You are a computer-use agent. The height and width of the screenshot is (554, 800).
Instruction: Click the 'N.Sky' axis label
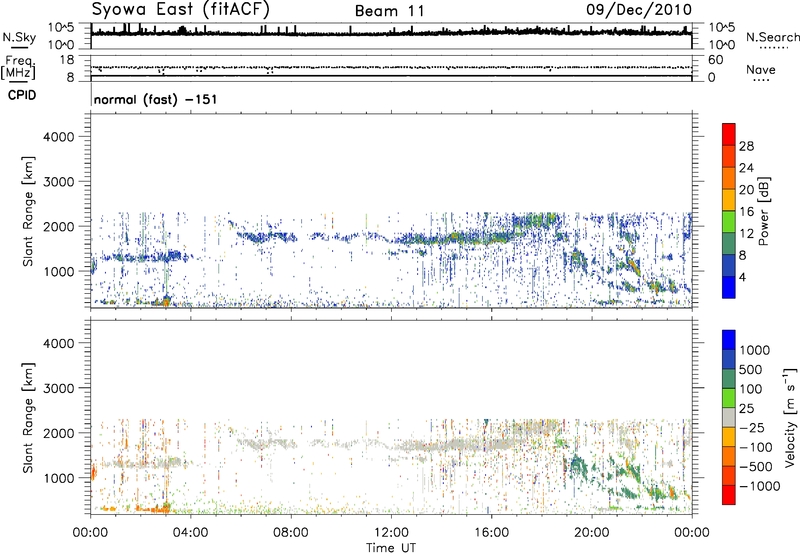19,37
